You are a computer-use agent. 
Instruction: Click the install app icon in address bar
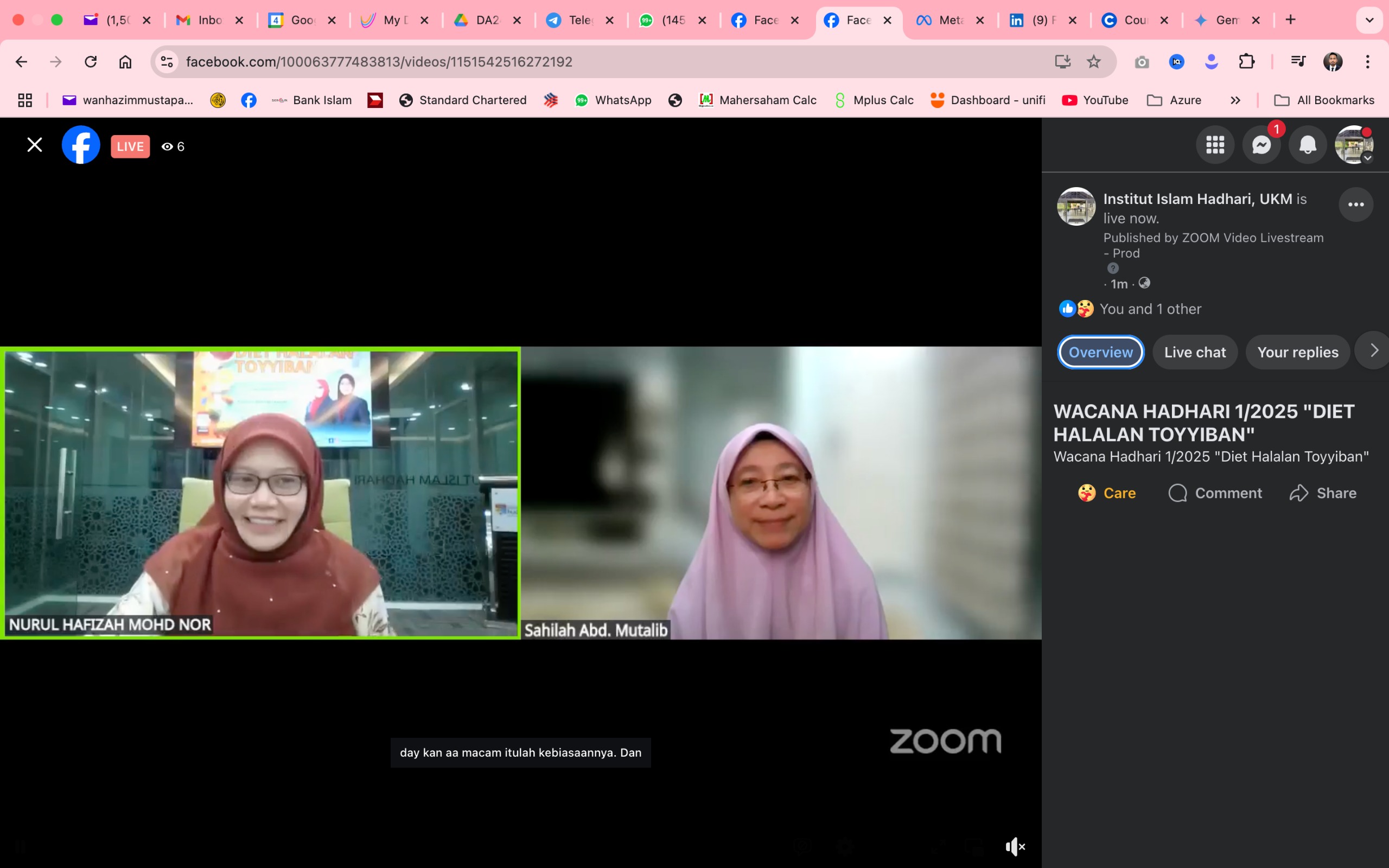coord(1062,61)
